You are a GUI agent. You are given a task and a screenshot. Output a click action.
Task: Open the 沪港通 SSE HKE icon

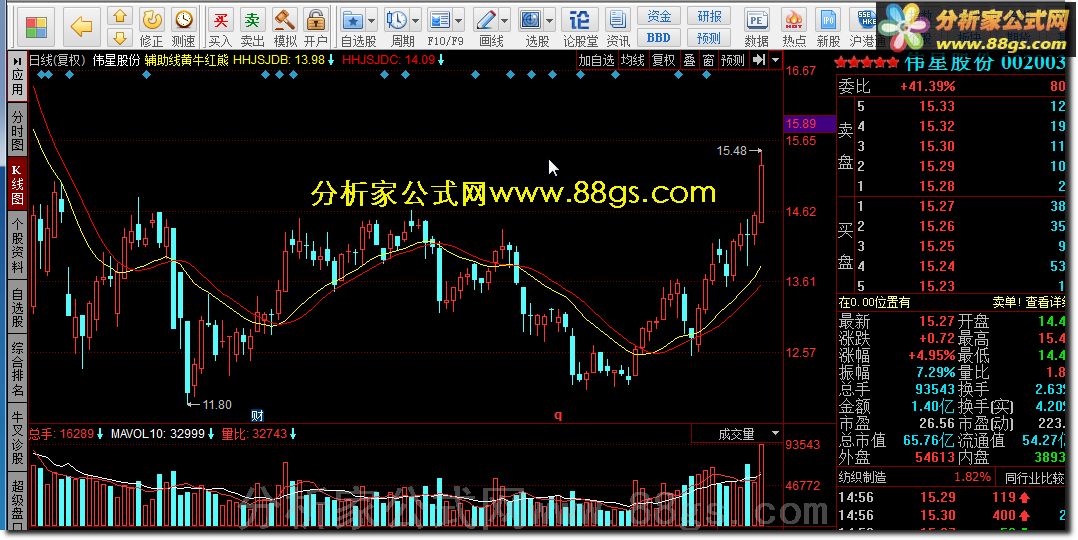point(863,28)
